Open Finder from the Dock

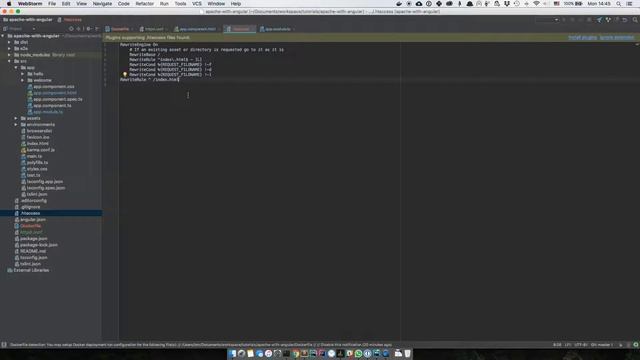click(232, 353)
